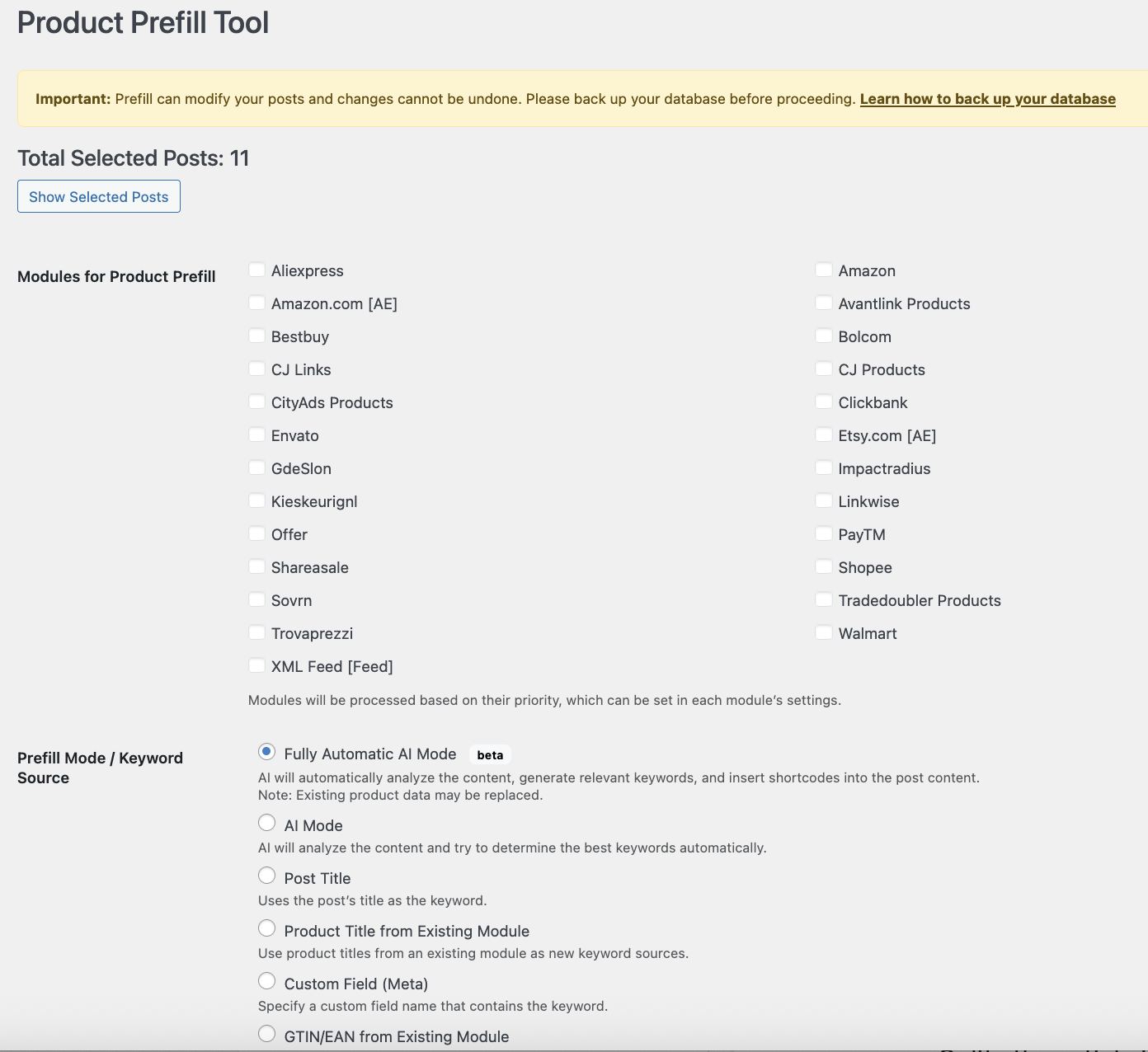1148x1052 pixels.
Task: Choose the AI Mode radio option
Action: 266,823
